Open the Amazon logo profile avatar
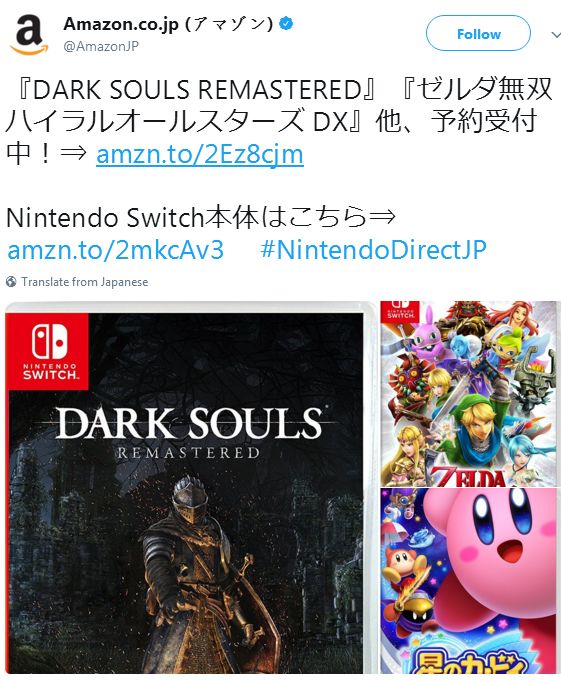561x681 pixels. click(29, 36)
